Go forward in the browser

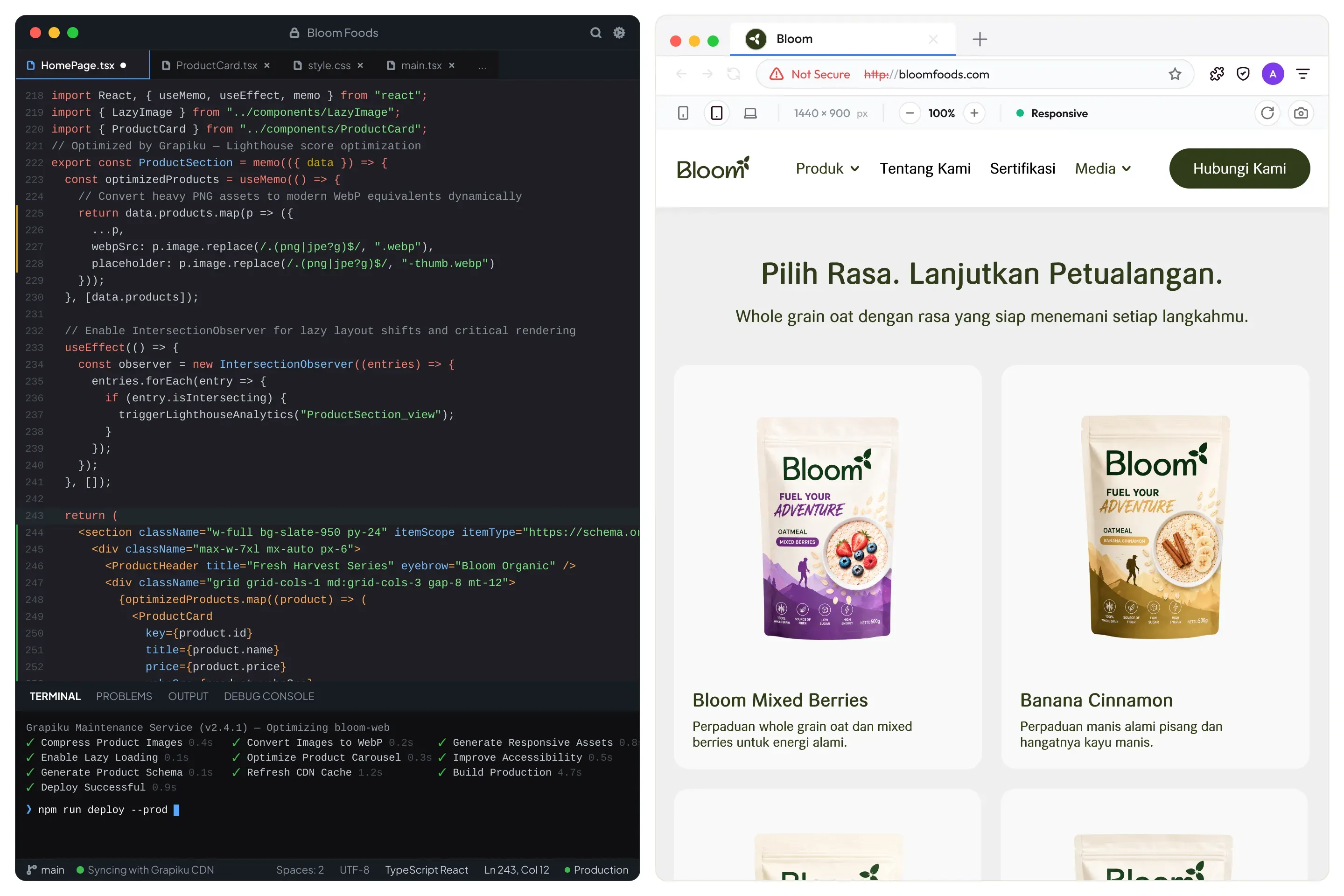coord(707,74)
